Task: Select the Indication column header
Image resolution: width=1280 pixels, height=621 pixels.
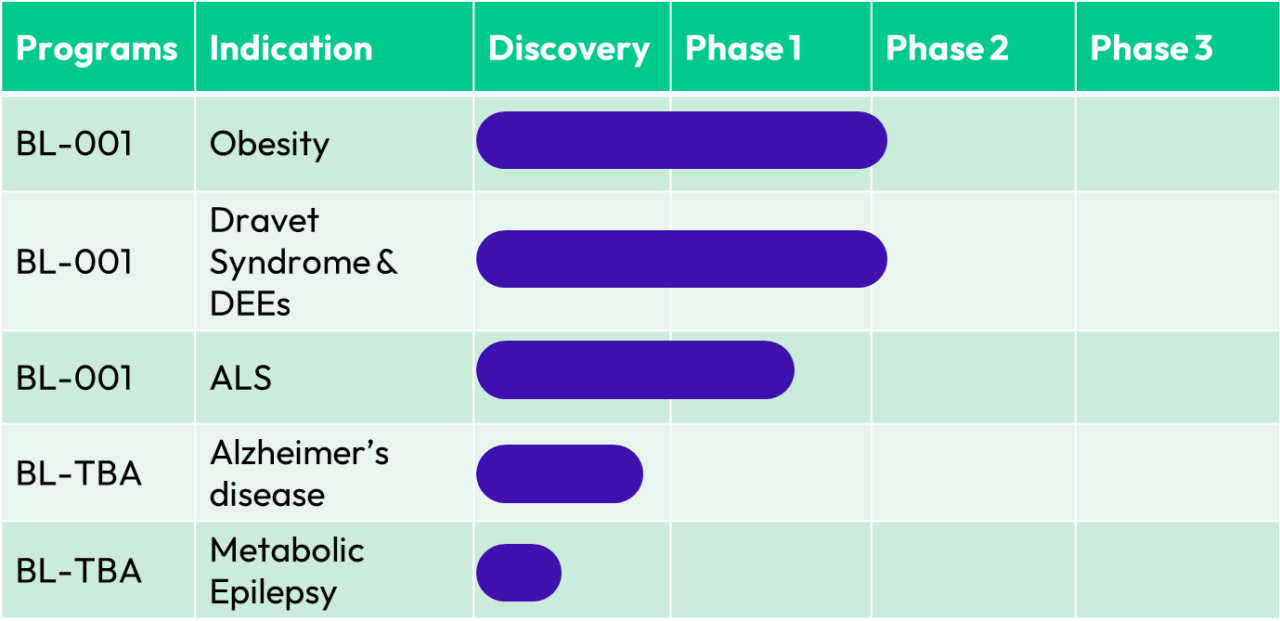Action: 291,49
